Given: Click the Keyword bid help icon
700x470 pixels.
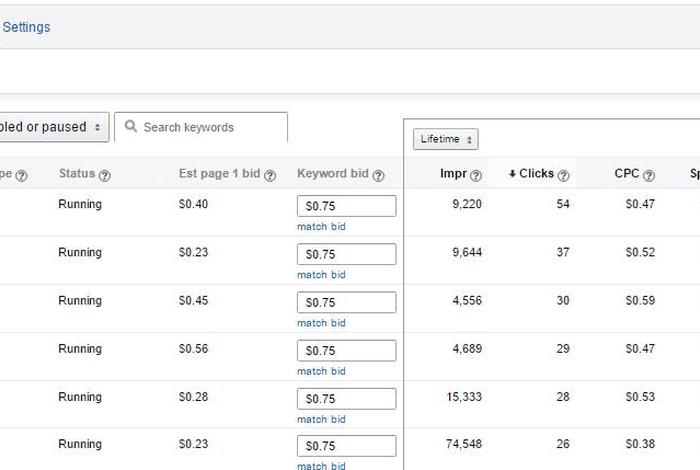Looking at the screenshot, I should pyautogui.click(x=378, y=175).
